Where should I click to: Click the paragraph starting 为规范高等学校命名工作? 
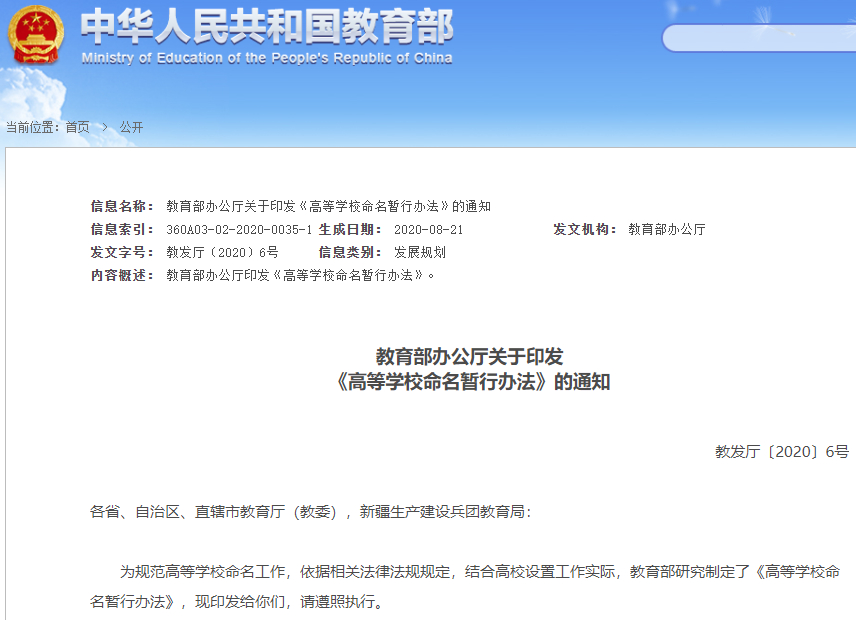tap(465, 587)
